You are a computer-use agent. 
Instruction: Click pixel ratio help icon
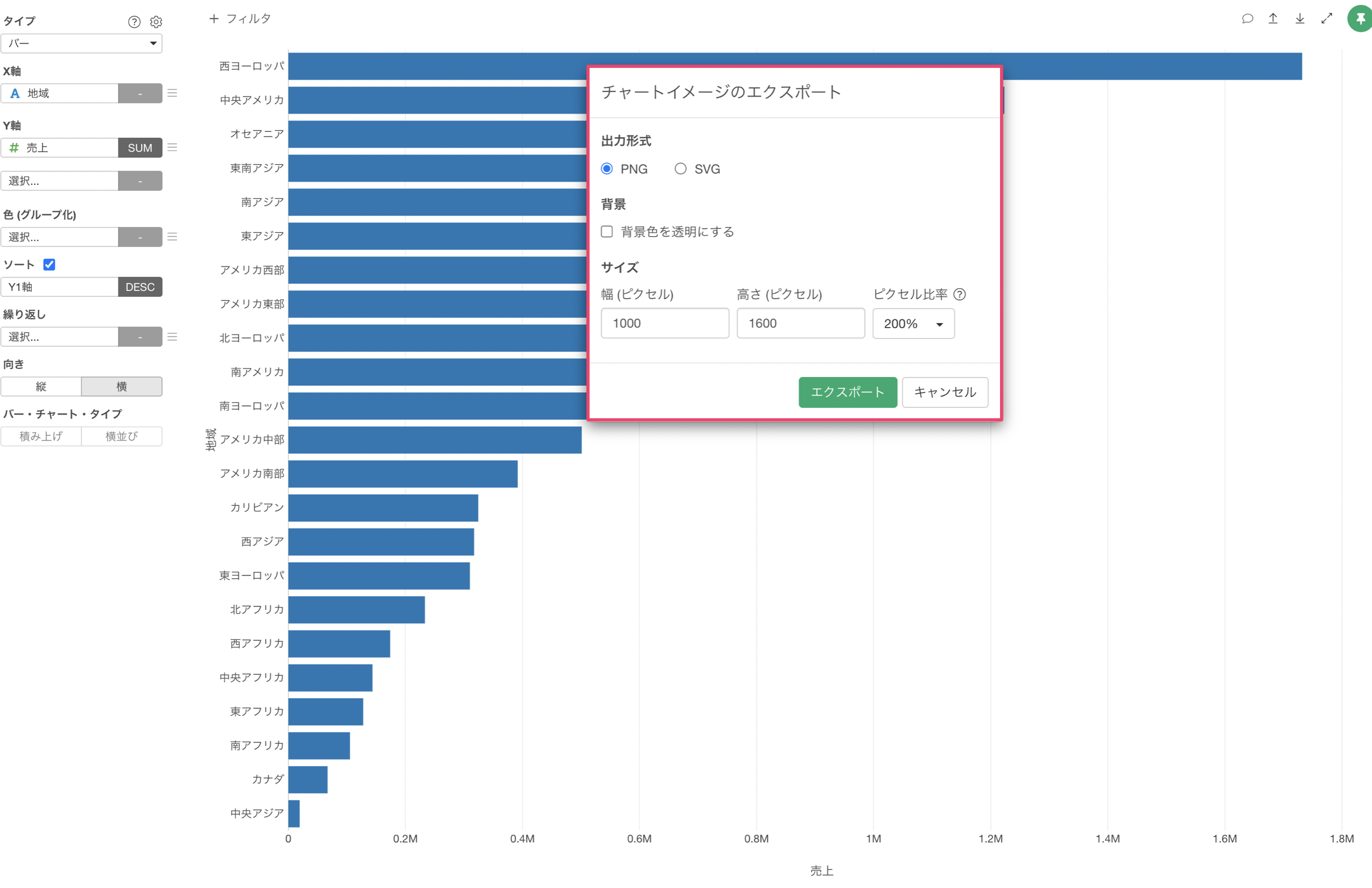click(x=959, y=295)
